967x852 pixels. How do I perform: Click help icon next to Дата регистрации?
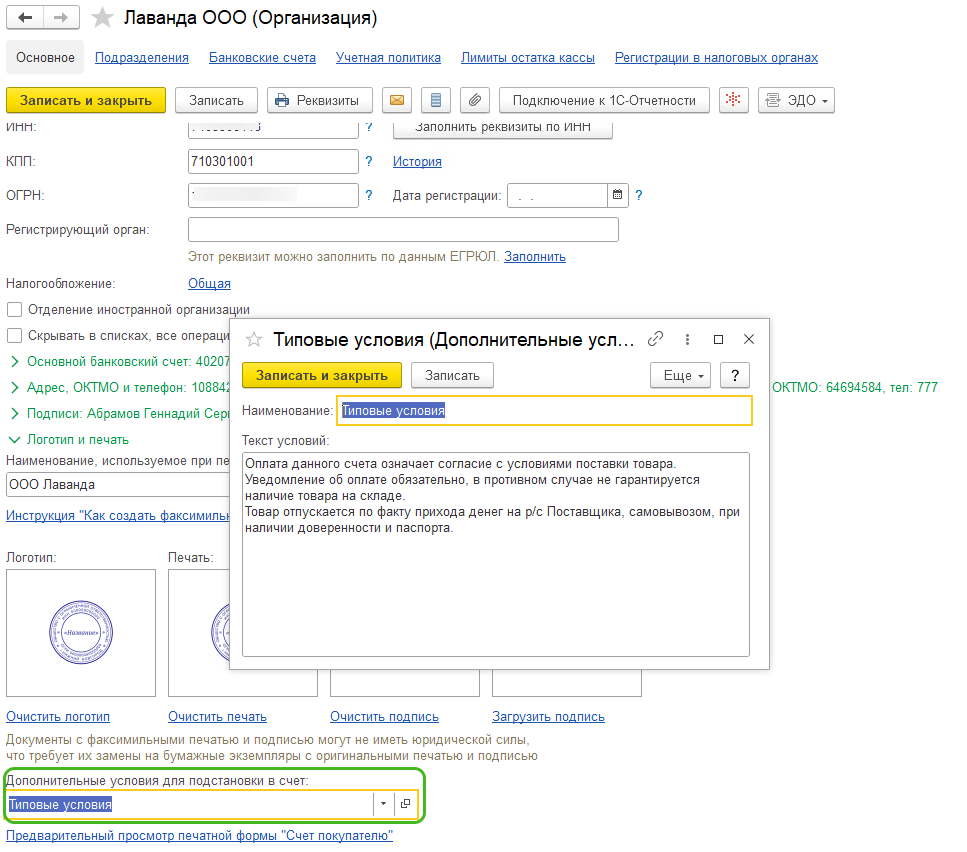639,195
